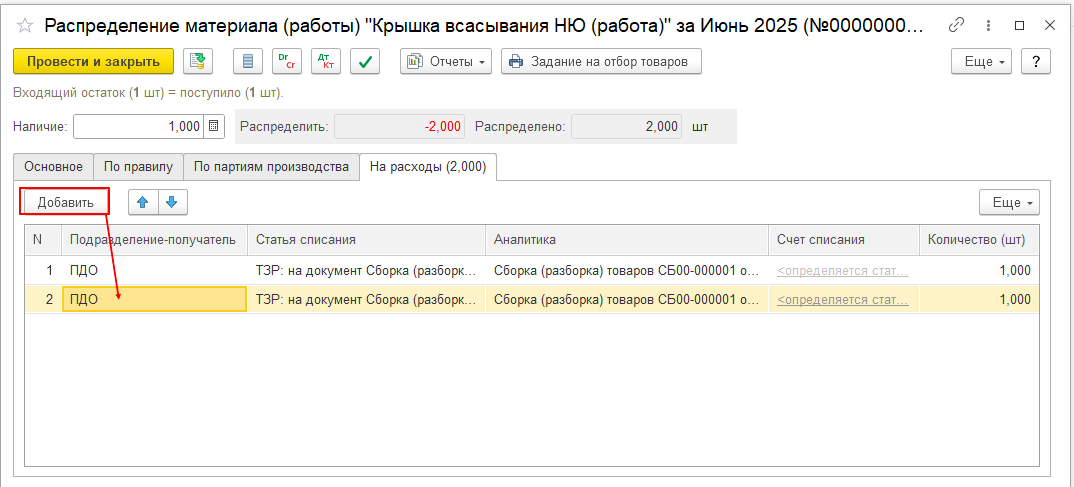Open the table's Еще menu

[x=1009, y=202]
